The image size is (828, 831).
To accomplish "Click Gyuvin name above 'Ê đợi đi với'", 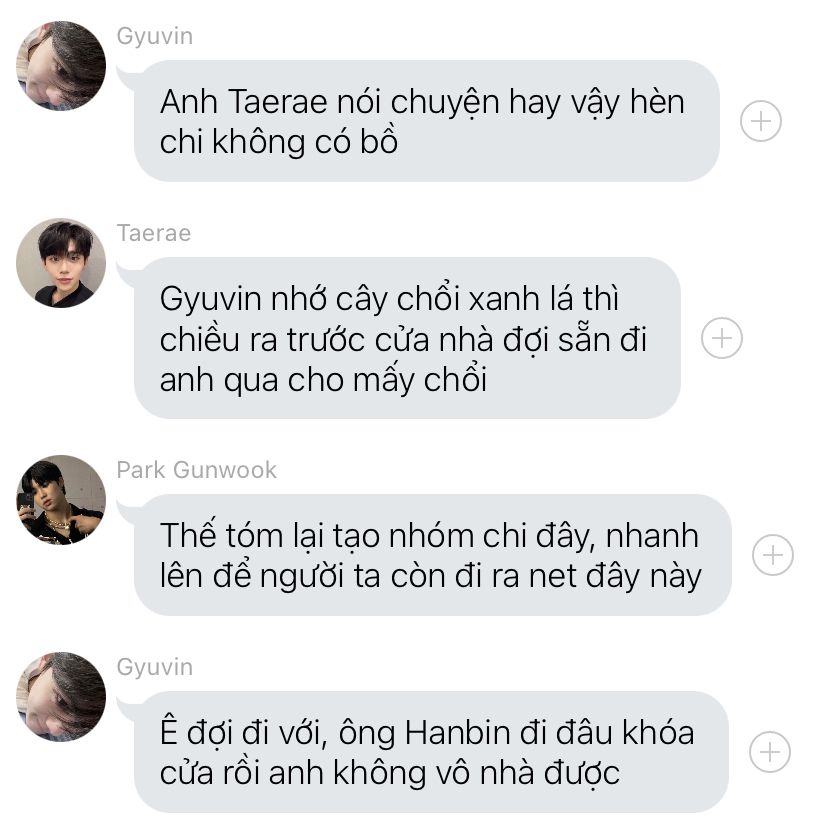I will (x=155, y=667).
